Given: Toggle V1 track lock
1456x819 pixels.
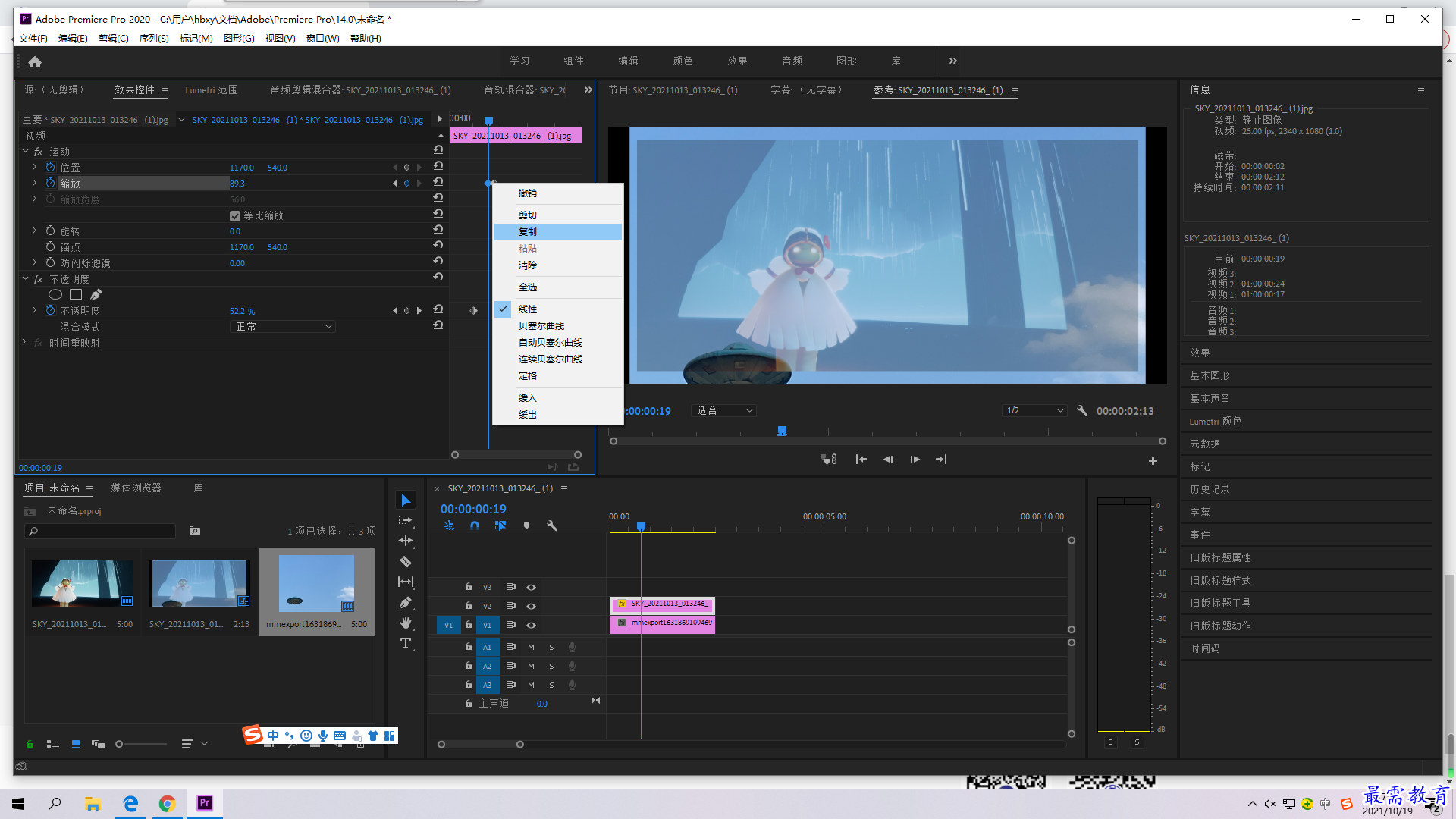Looking at the screenshot, I should 469,625.
